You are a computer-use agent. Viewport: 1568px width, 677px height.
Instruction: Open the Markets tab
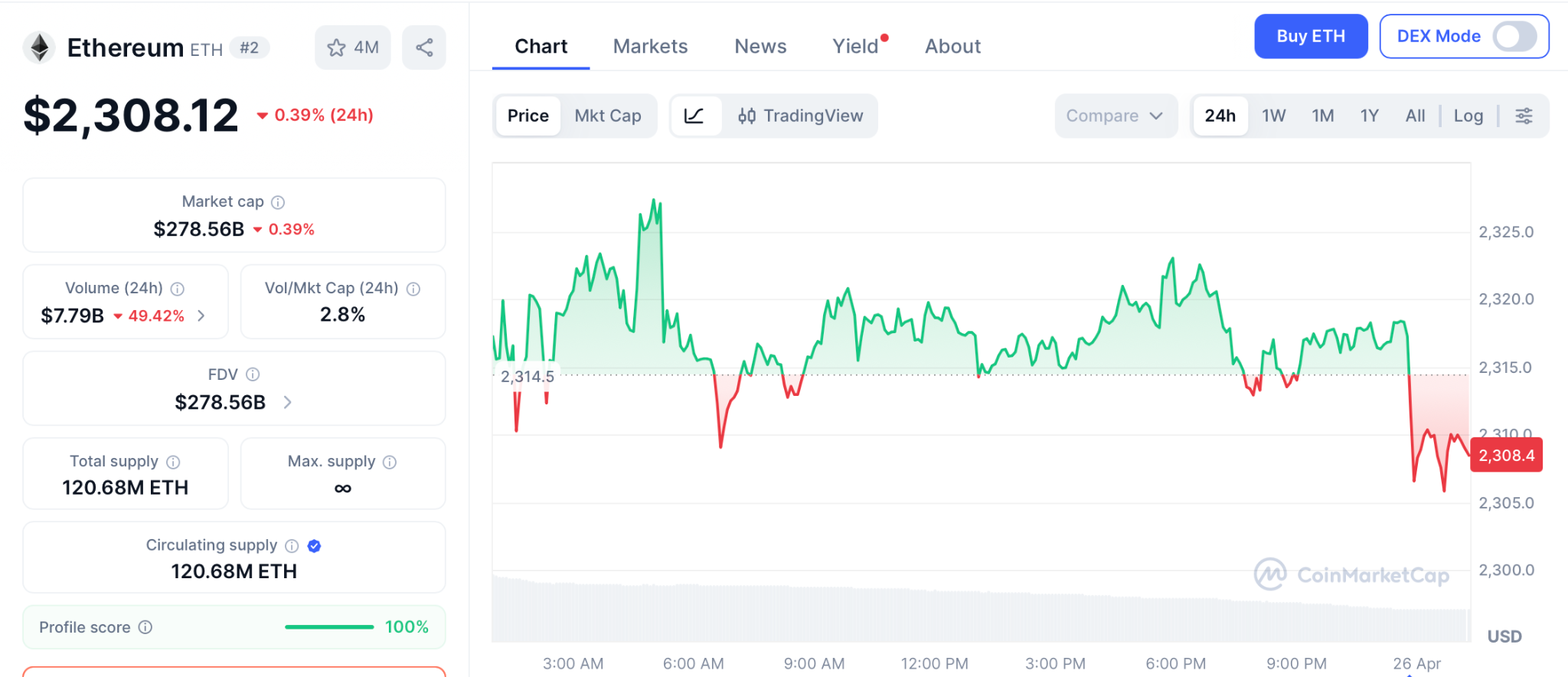point(650,46)
